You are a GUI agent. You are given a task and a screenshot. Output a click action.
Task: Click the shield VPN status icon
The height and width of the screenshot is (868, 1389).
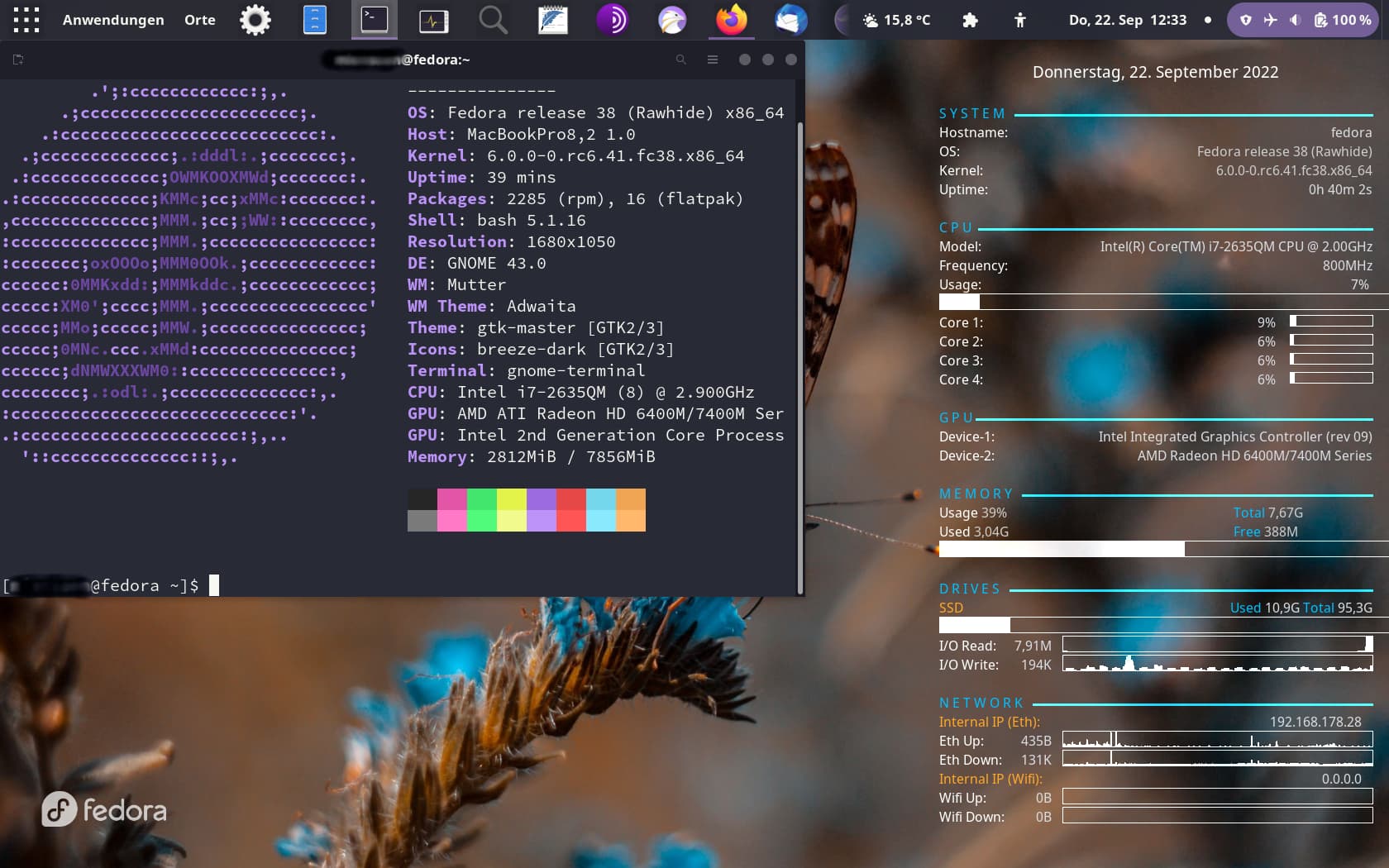click(1246, 20)
